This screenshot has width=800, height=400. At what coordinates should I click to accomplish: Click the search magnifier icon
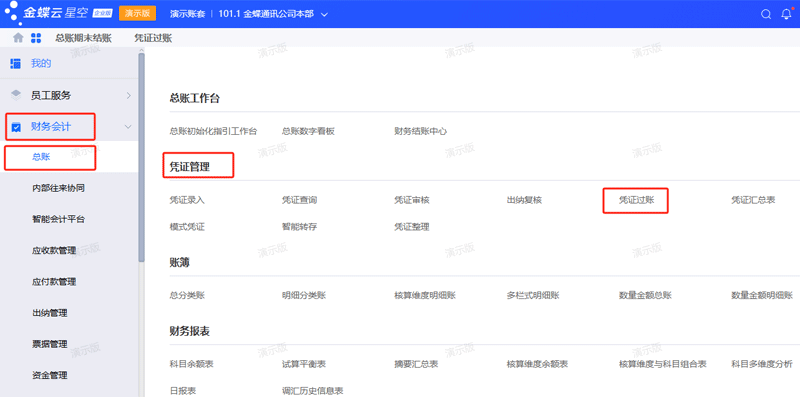(x=766, y=14)
